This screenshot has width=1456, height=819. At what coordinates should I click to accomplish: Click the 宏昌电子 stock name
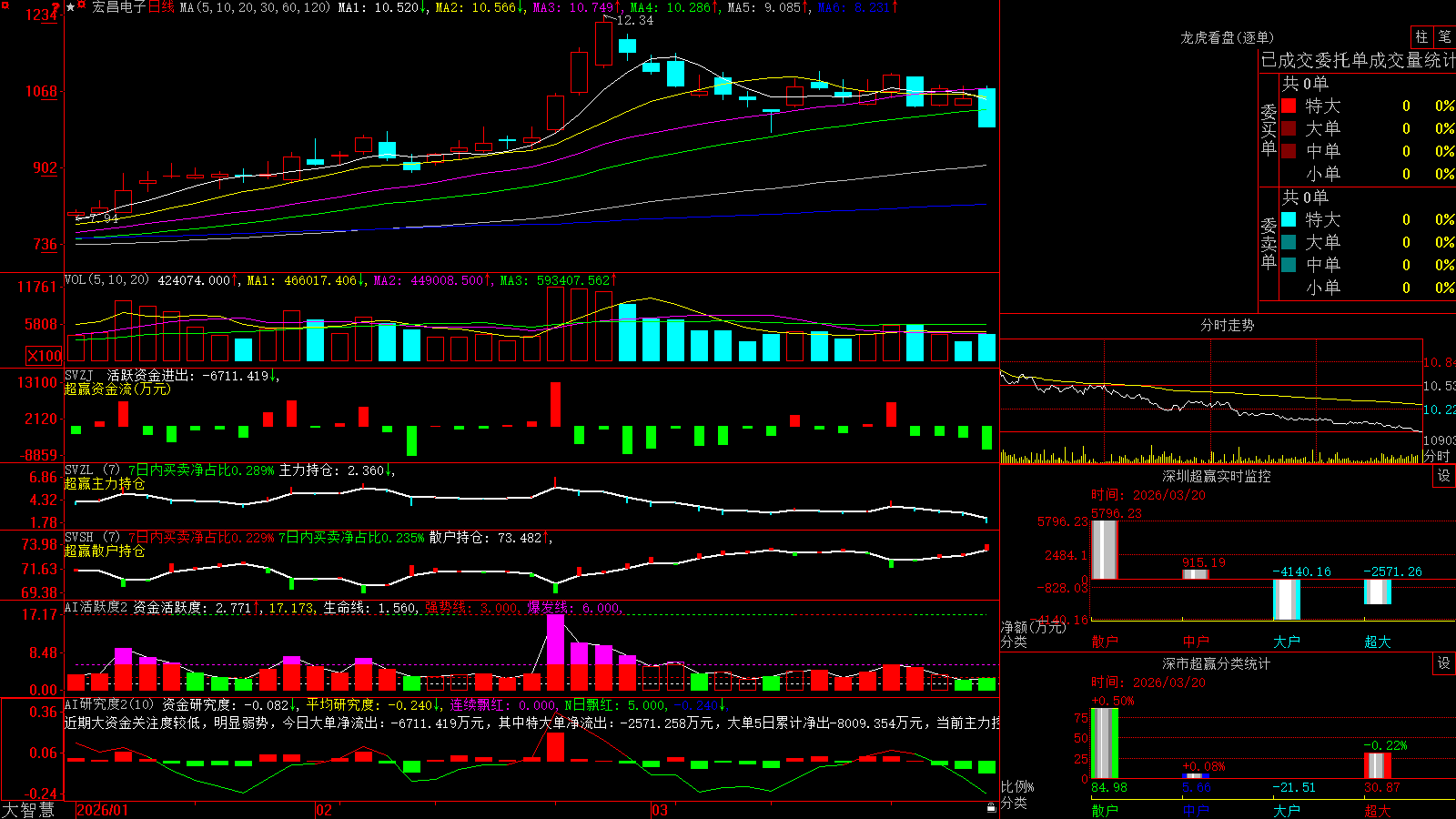[x=119, y=7]
